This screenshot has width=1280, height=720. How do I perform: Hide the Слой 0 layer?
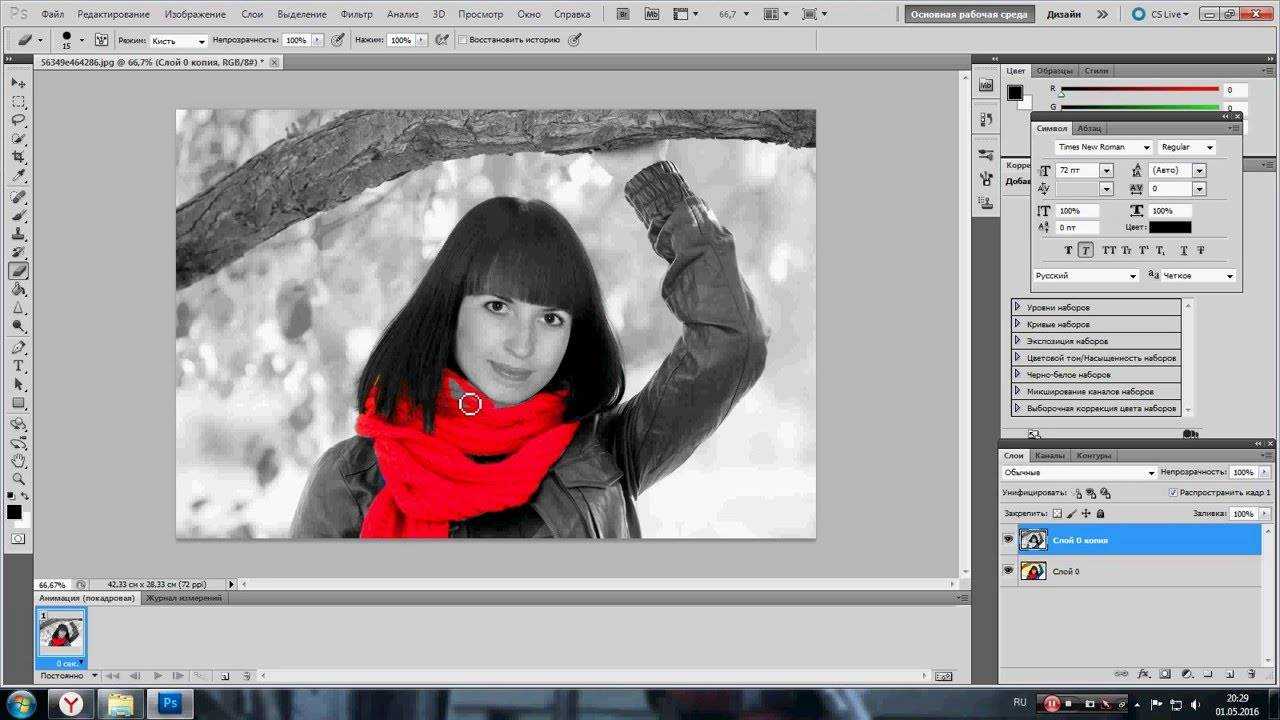(x=1008, y=571)
